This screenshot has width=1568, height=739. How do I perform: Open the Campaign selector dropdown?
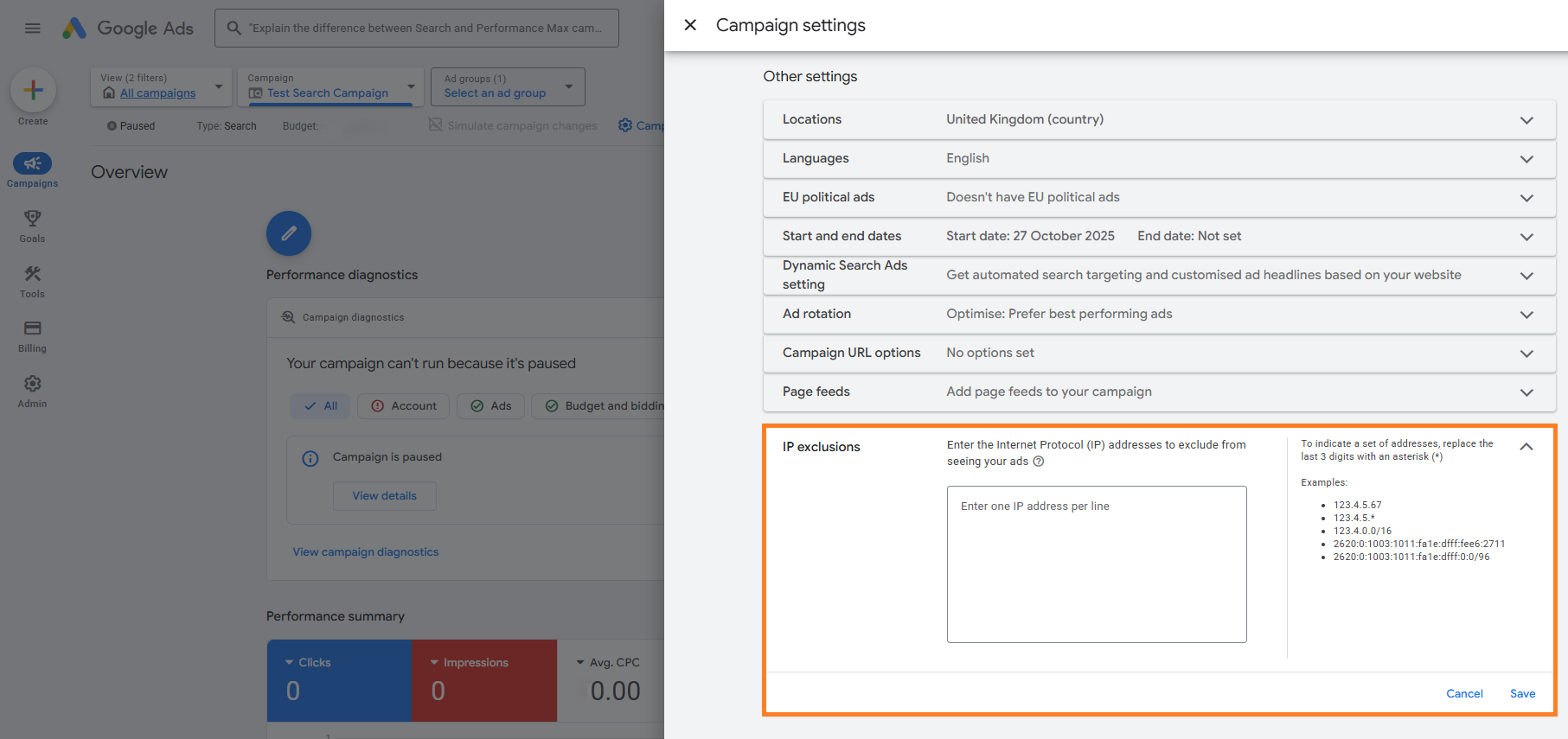tap(331, 86)
